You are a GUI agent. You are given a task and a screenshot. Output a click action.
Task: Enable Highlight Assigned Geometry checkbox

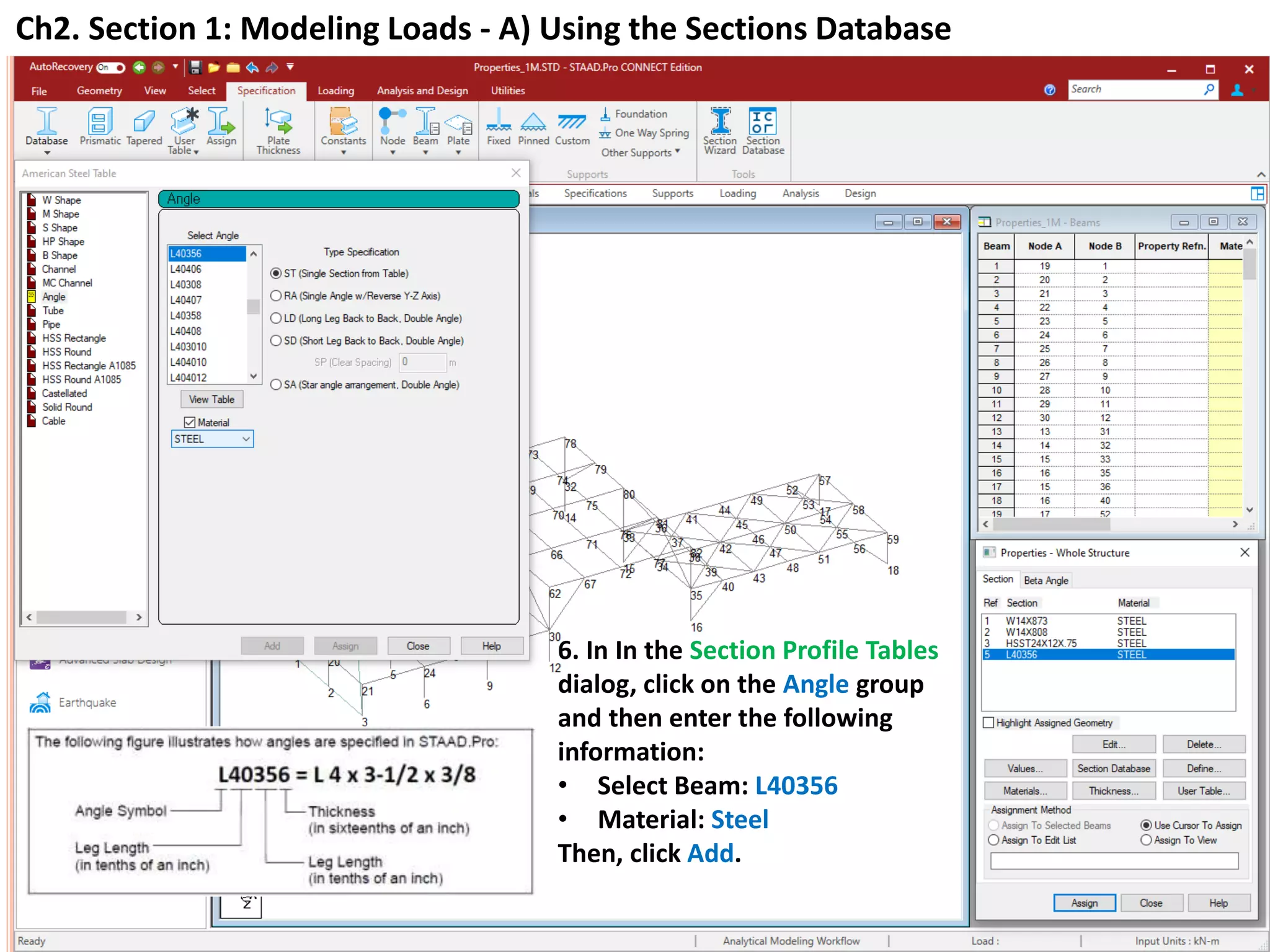pos(989,723)
